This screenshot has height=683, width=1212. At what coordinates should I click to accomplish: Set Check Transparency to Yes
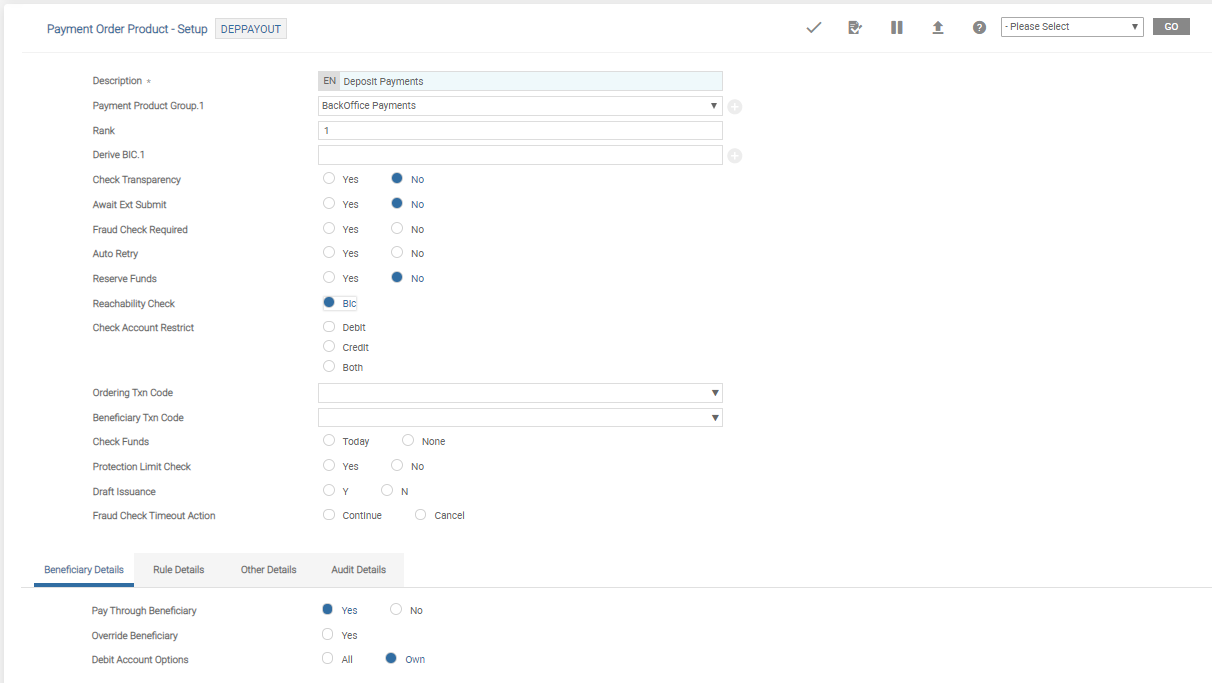[329, 179]
